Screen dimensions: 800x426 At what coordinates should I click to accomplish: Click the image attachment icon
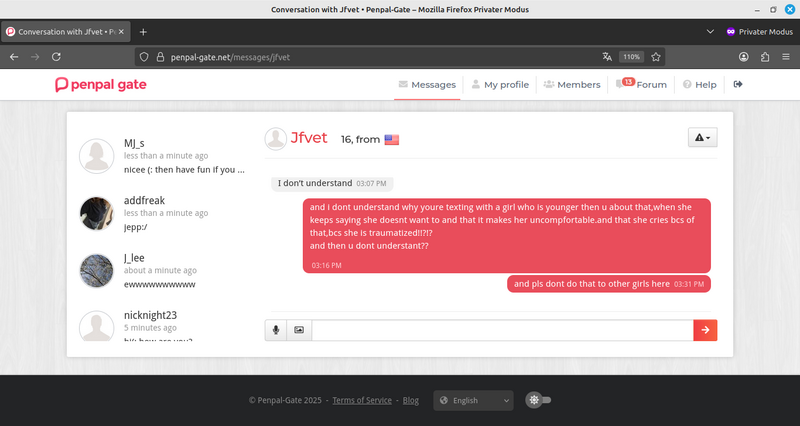coord(299,330)
